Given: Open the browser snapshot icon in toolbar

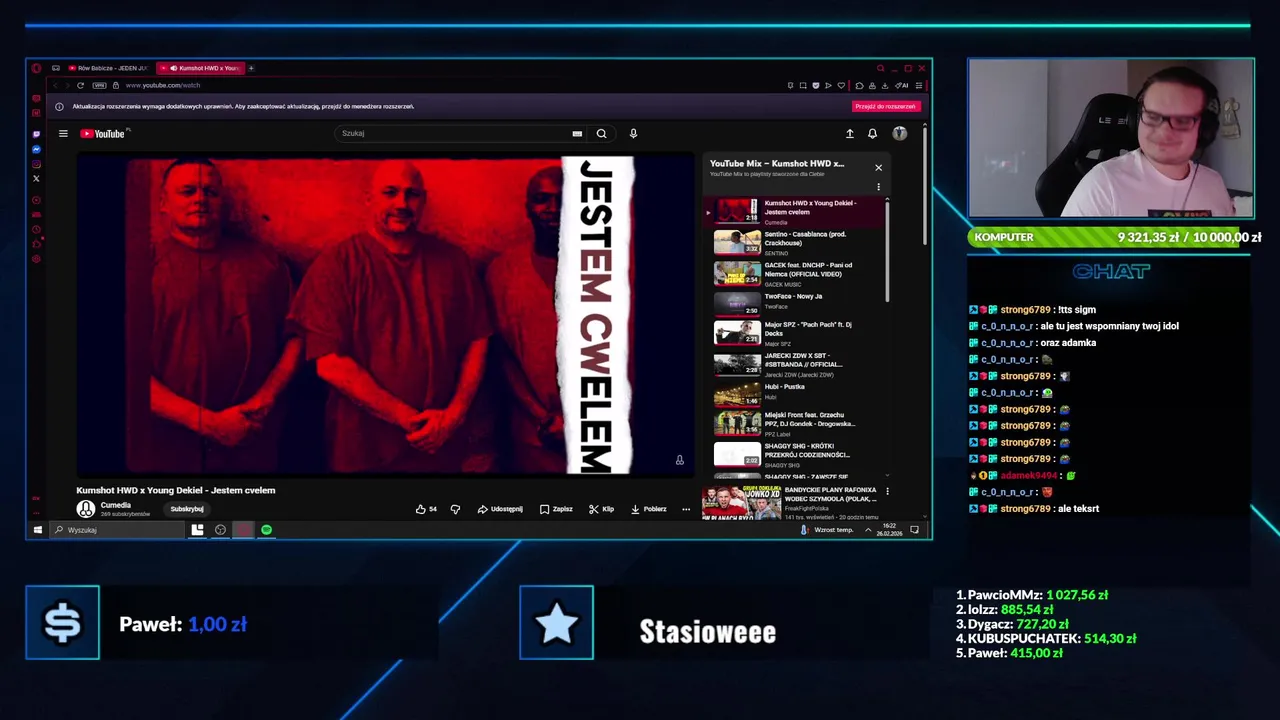Looking at the screenshot, I should [803, 85].
